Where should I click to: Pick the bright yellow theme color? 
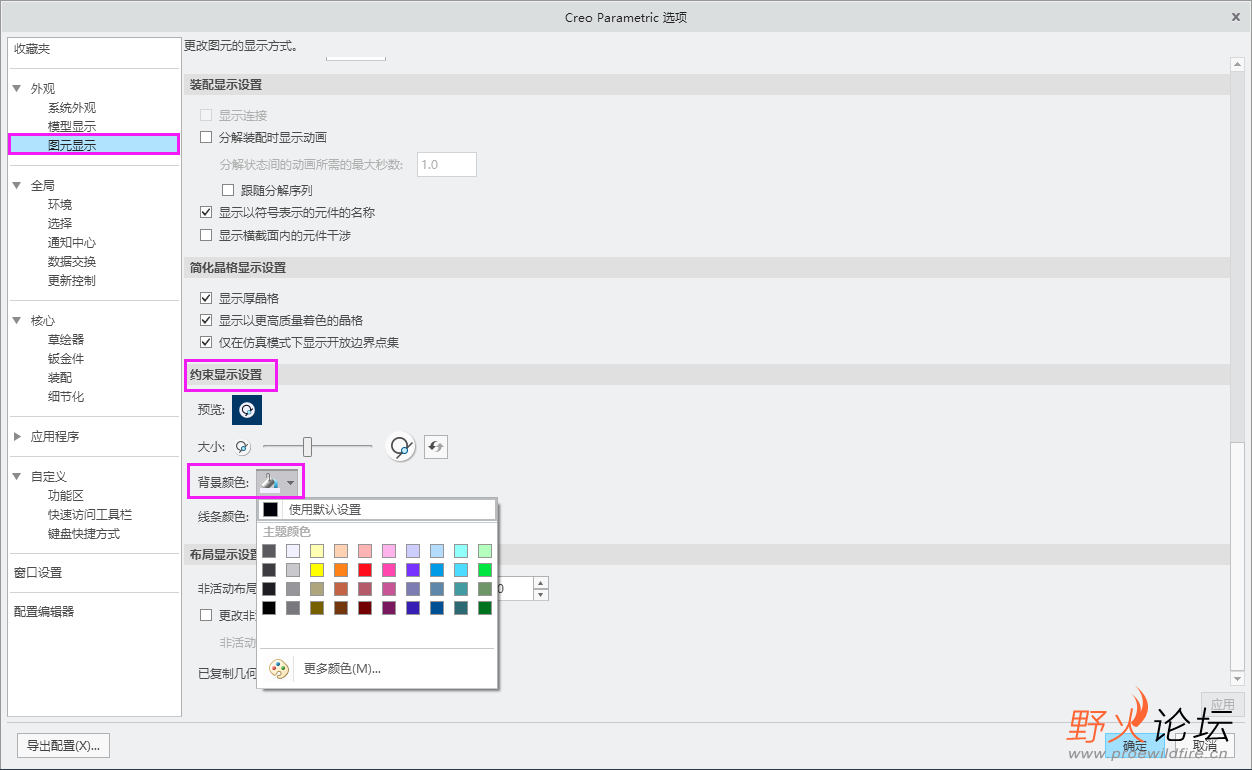click(x=317, y=569)
